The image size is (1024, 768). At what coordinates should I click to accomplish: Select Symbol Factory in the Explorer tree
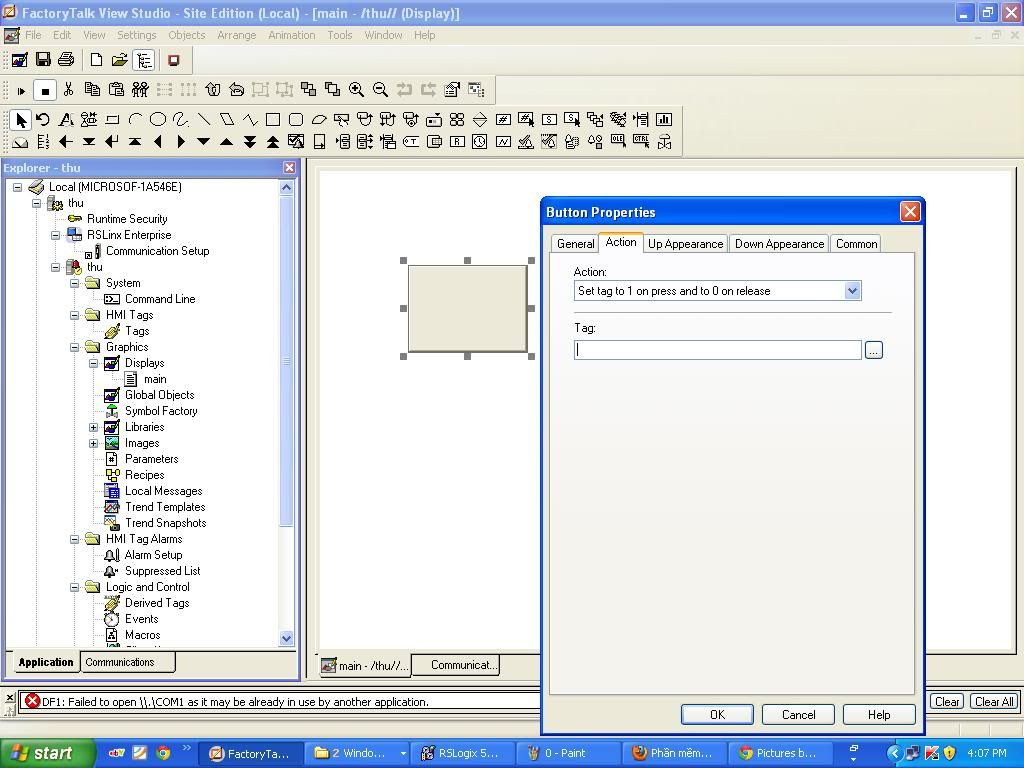tap(161, 411)
